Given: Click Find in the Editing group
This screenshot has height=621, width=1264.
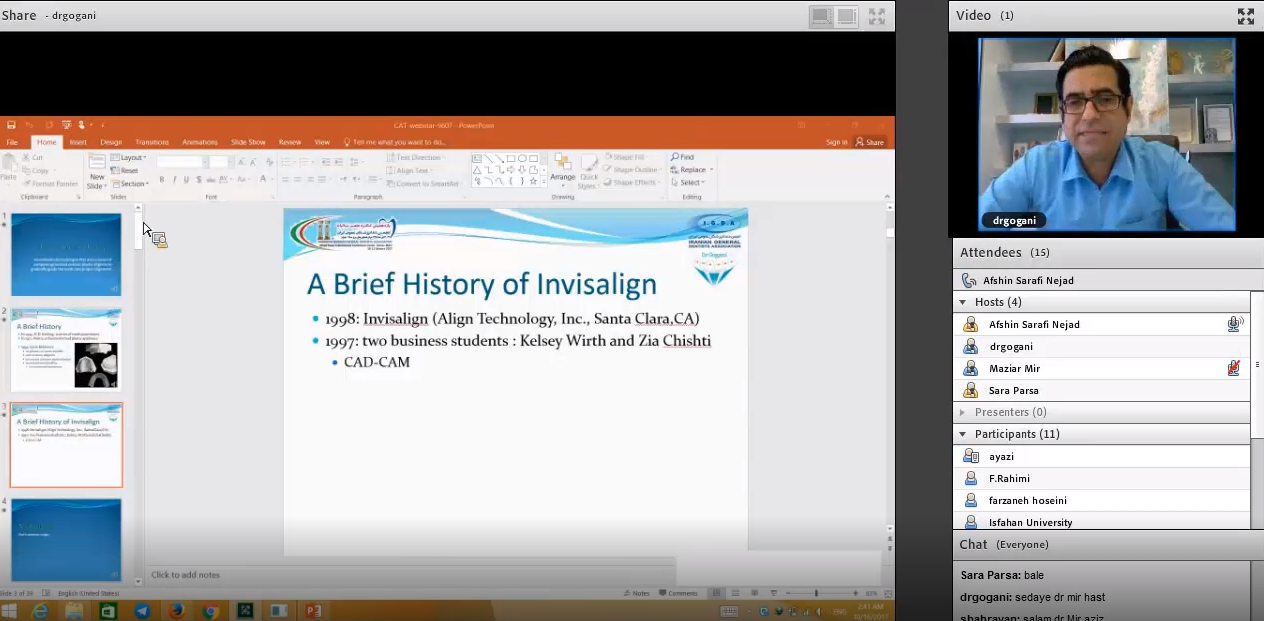Looking at the screenshot, I should [683, 157].
